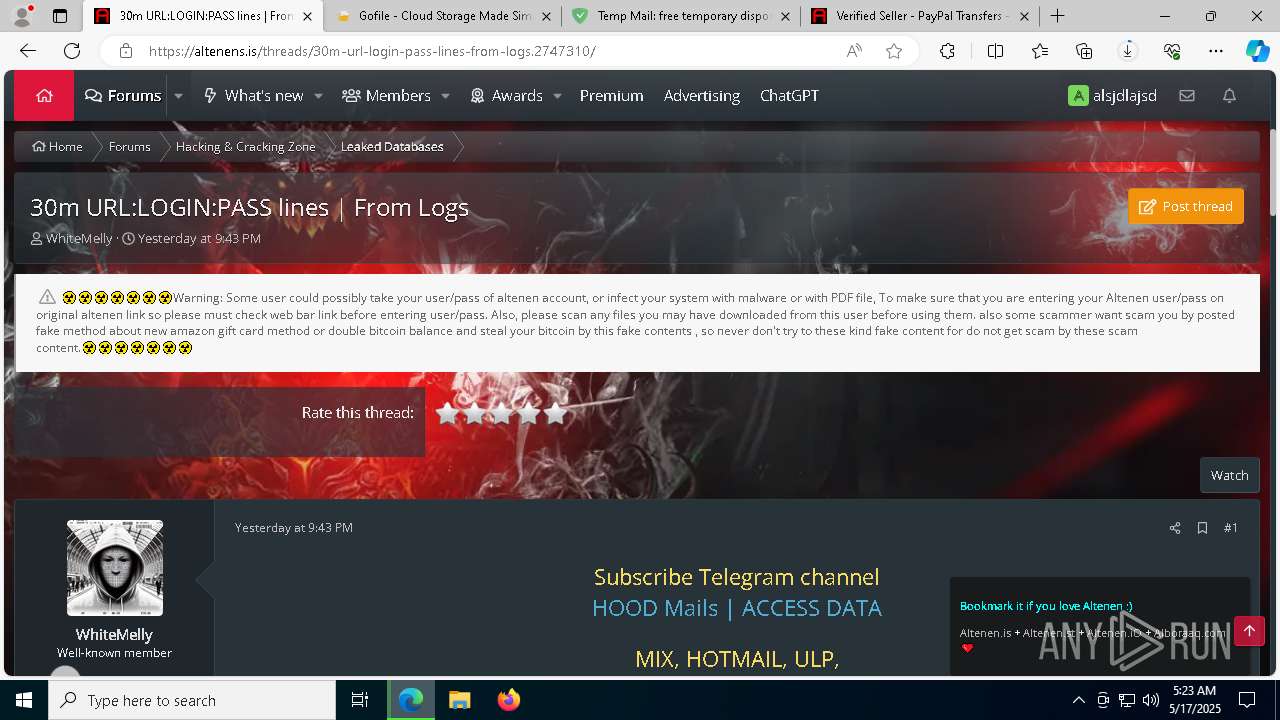Expand the Forums dropdown arrow
Image resolution: width=1280 pixels, height=720 pixels.
point(178,96)
